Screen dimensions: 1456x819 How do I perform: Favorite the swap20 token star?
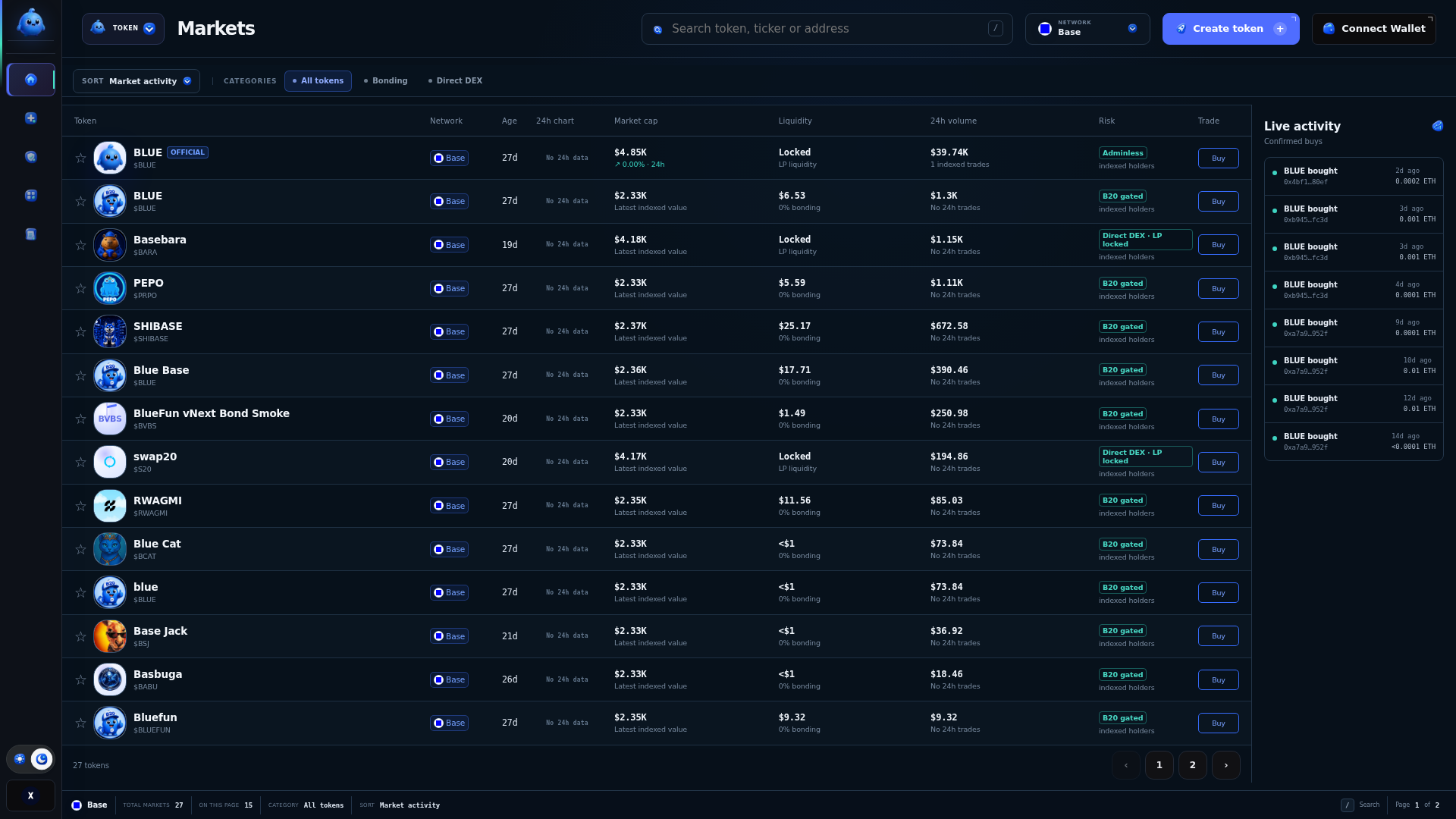point(80,462)
